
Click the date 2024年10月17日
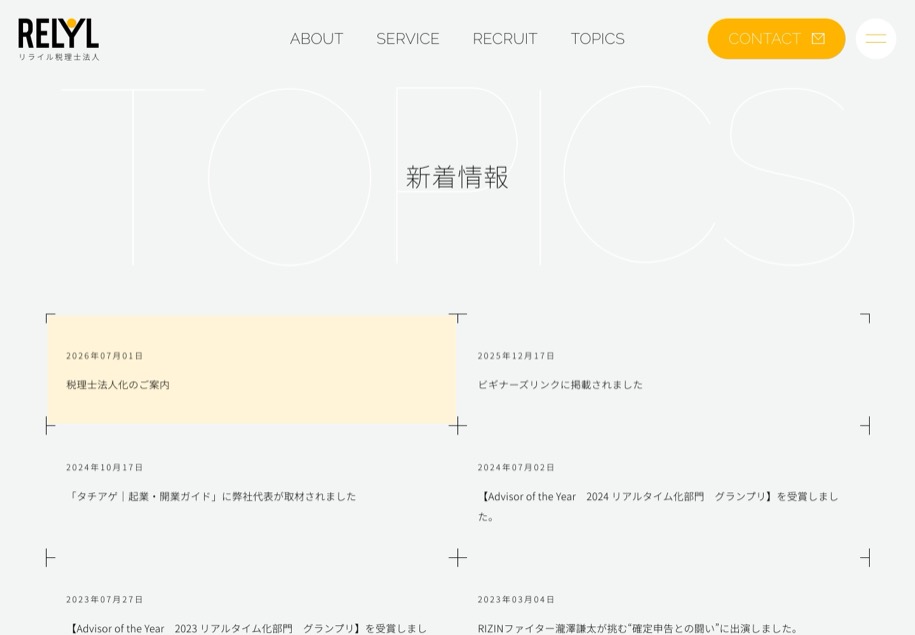coord(104,467)
